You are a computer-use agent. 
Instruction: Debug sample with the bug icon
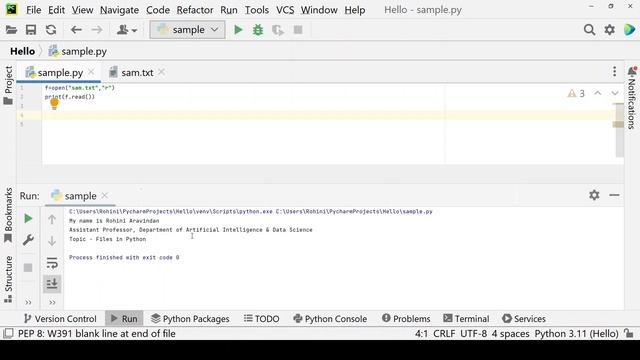click(x=258, y=30)
